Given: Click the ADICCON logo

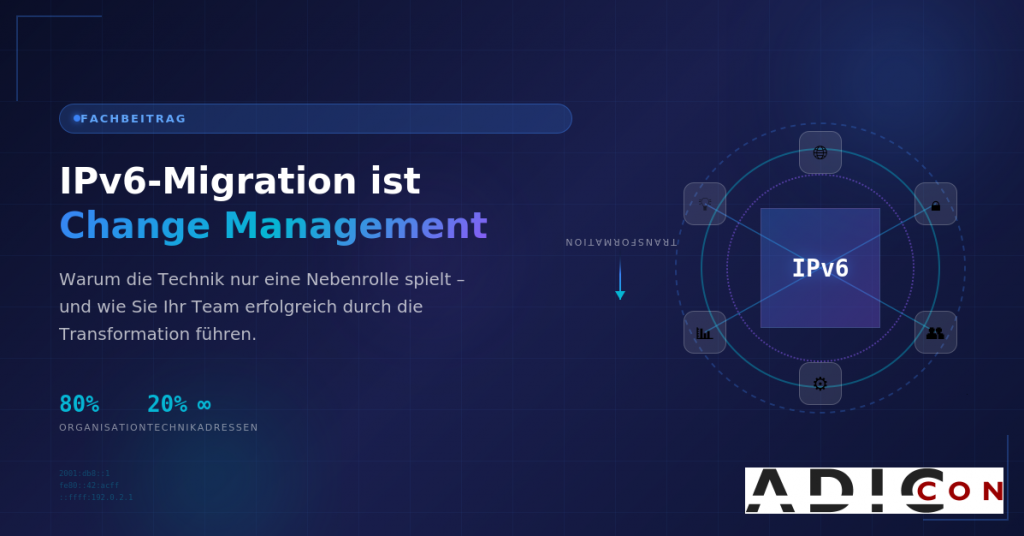Looking at the screenshot, I should [x=873, y=490].
